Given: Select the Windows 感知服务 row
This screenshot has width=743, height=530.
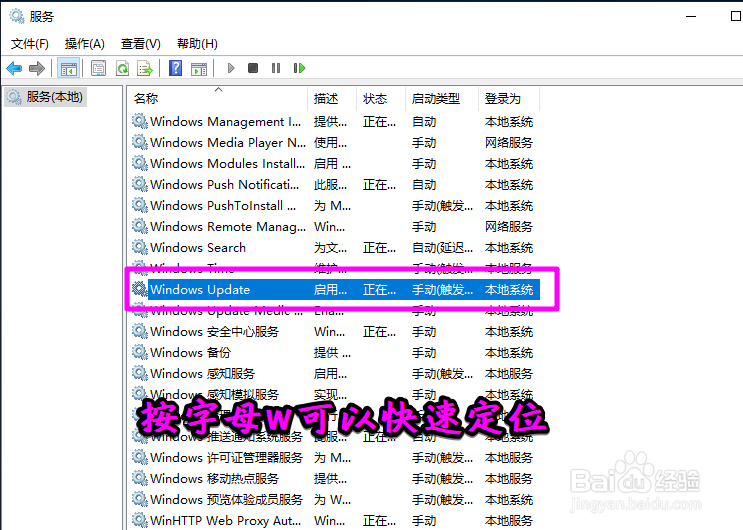Looking at the screenshot, I should click(x=335, y=374).
